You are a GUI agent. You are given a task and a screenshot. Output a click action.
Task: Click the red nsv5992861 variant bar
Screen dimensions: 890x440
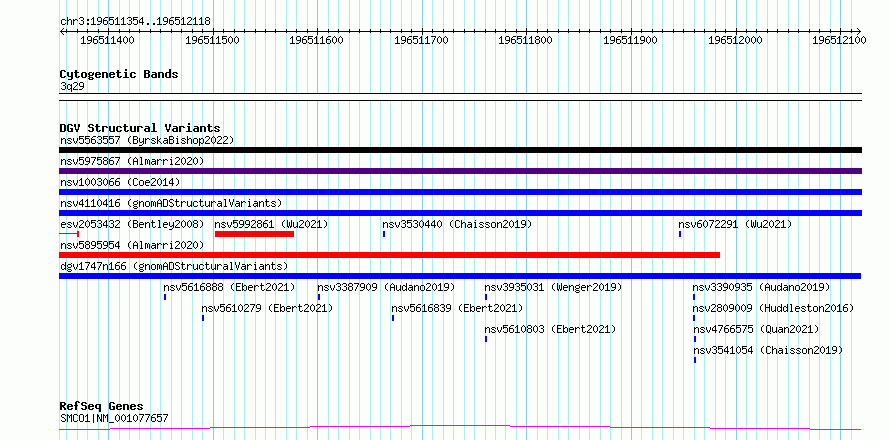(x=254, y=234)
